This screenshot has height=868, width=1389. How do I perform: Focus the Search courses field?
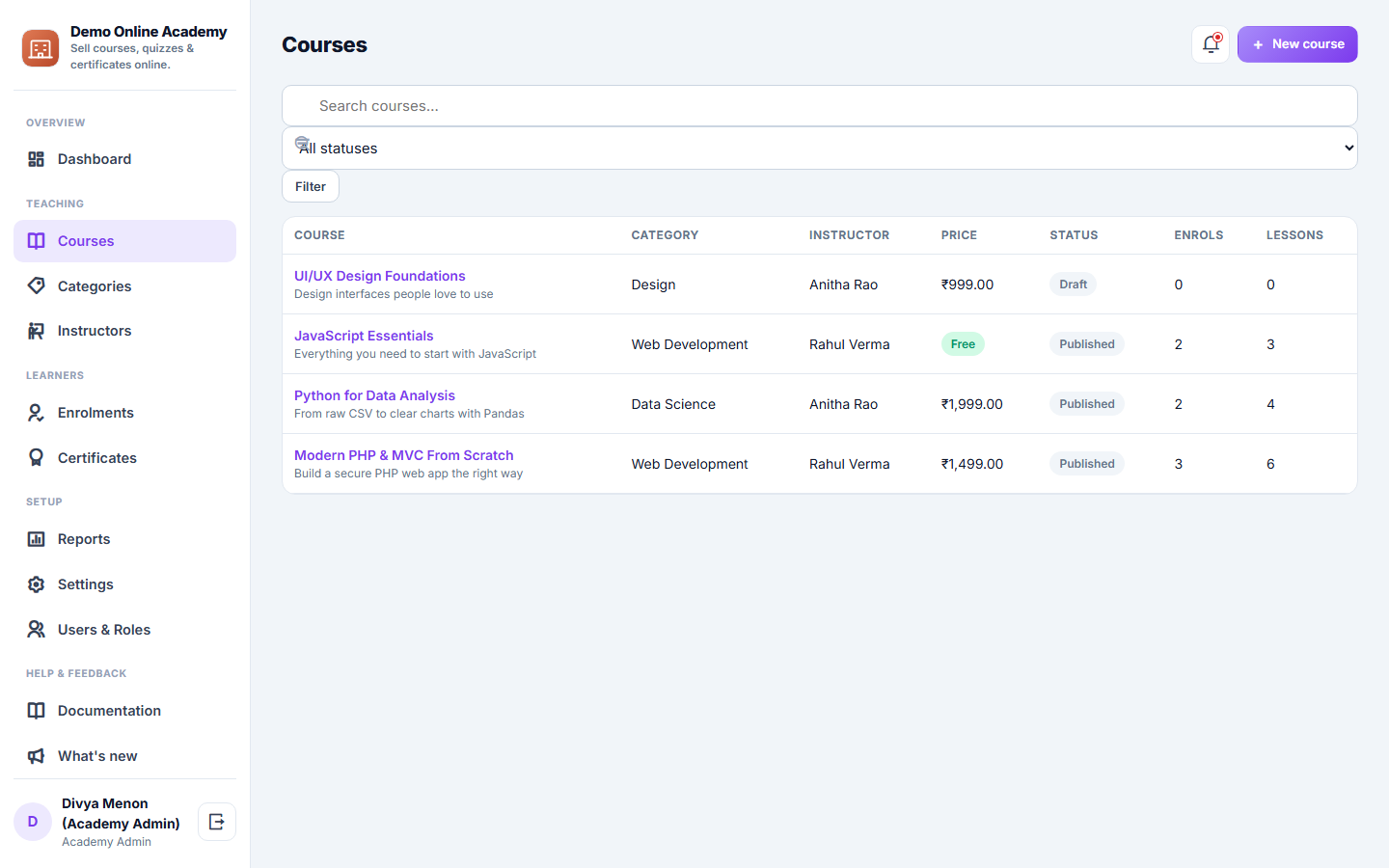click(820, 106)
